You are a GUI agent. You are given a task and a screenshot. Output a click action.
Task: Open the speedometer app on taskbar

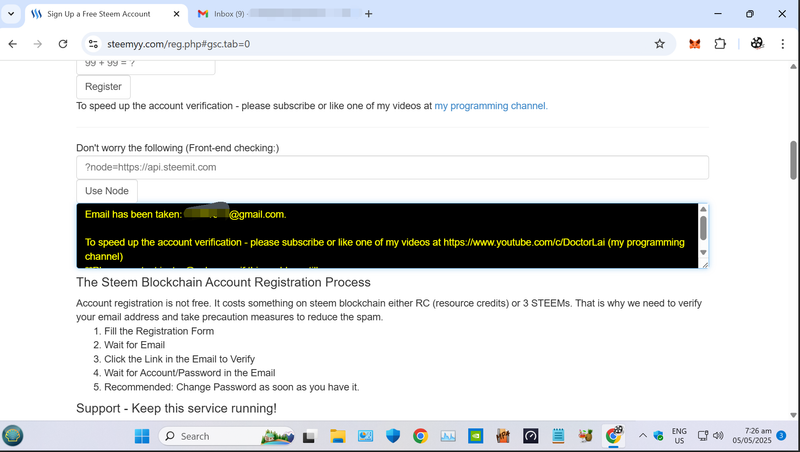(531, 436)
